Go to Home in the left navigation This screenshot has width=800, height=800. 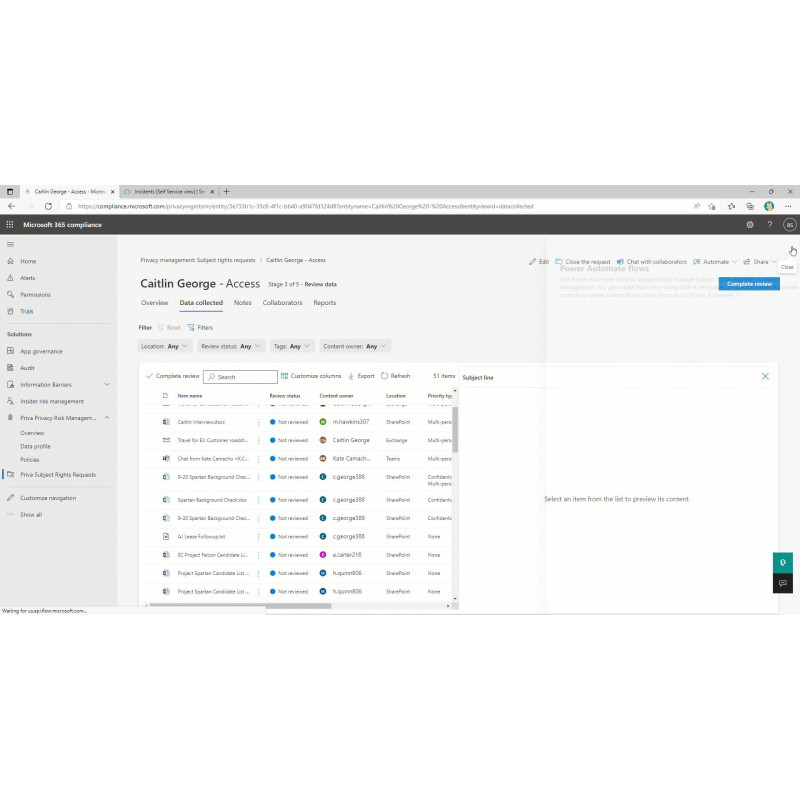point(28,261)
